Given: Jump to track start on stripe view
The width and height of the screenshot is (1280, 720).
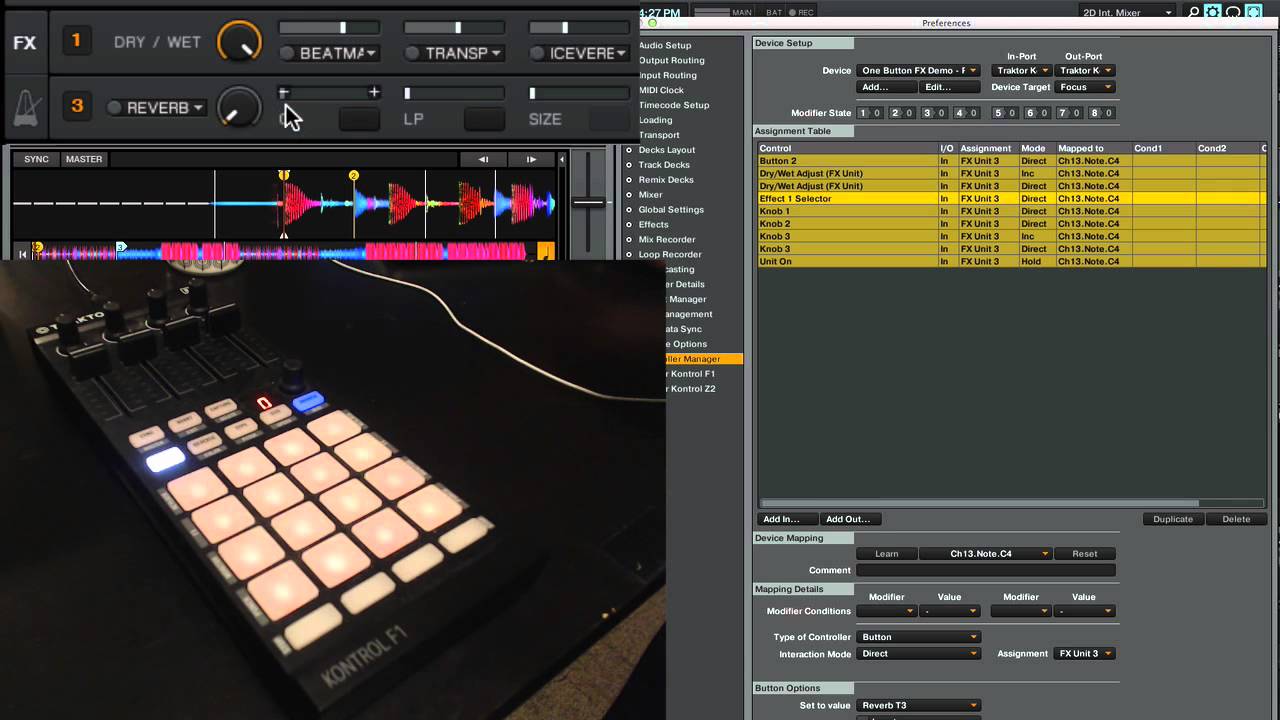Looking at the screenshot, I should 22,254.
